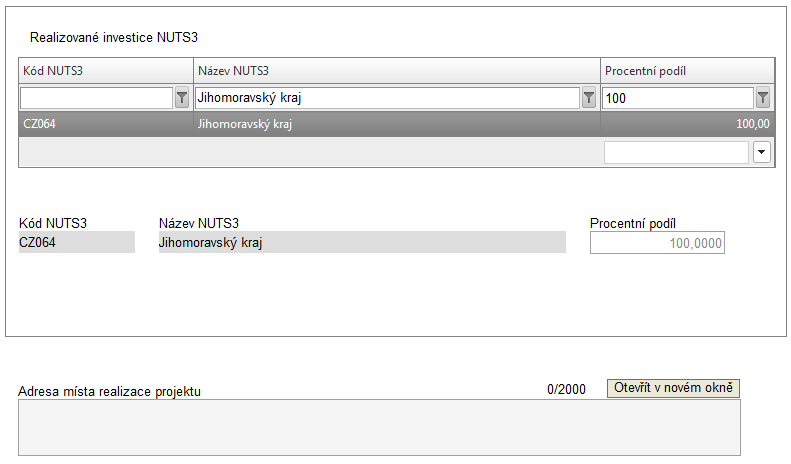Sort by the Kód NUTS3 column header
Image resolution: width=791 pixels, height=464 pixels.
coord(106,71)
